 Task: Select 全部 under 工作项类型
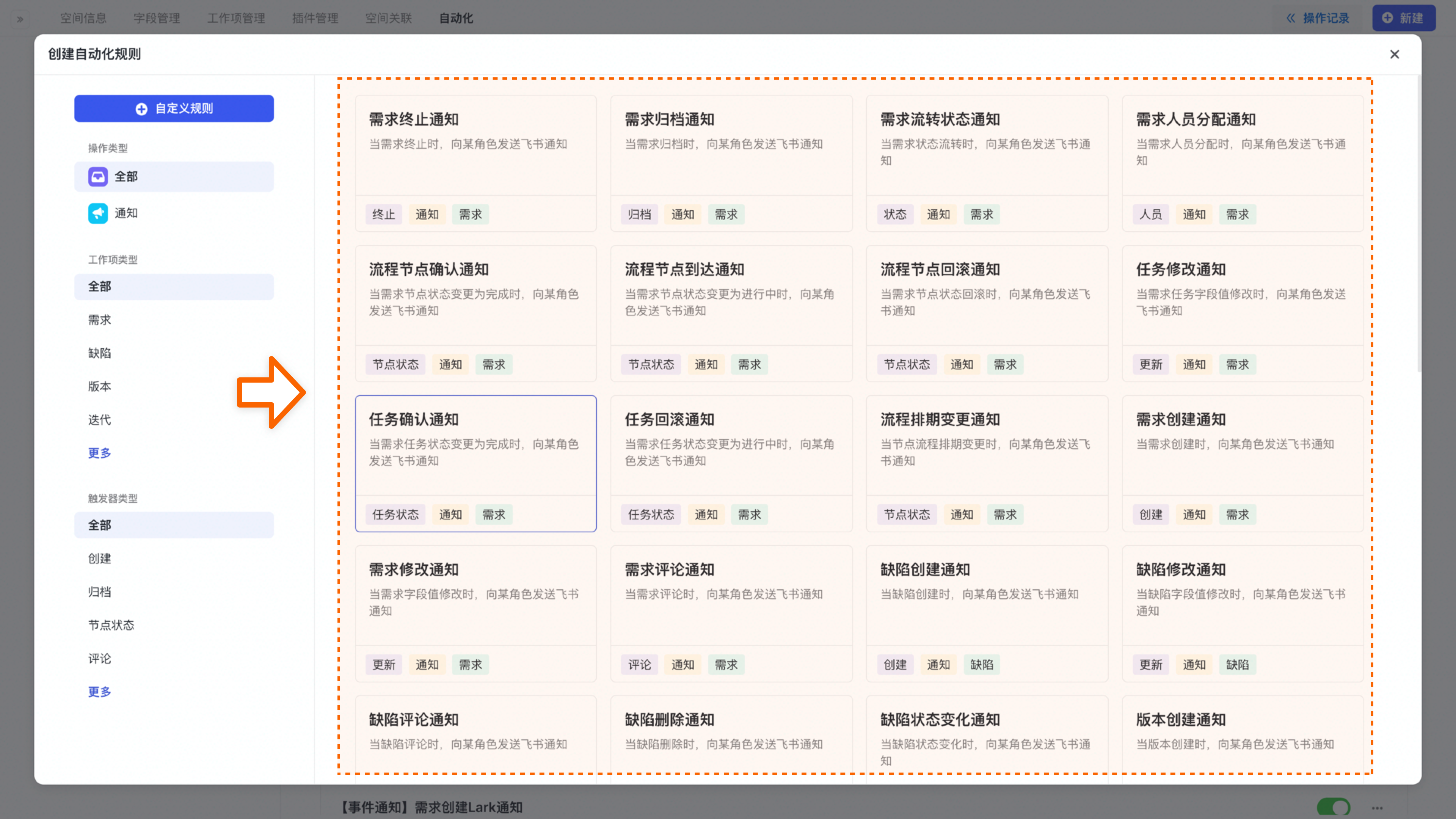174,287
